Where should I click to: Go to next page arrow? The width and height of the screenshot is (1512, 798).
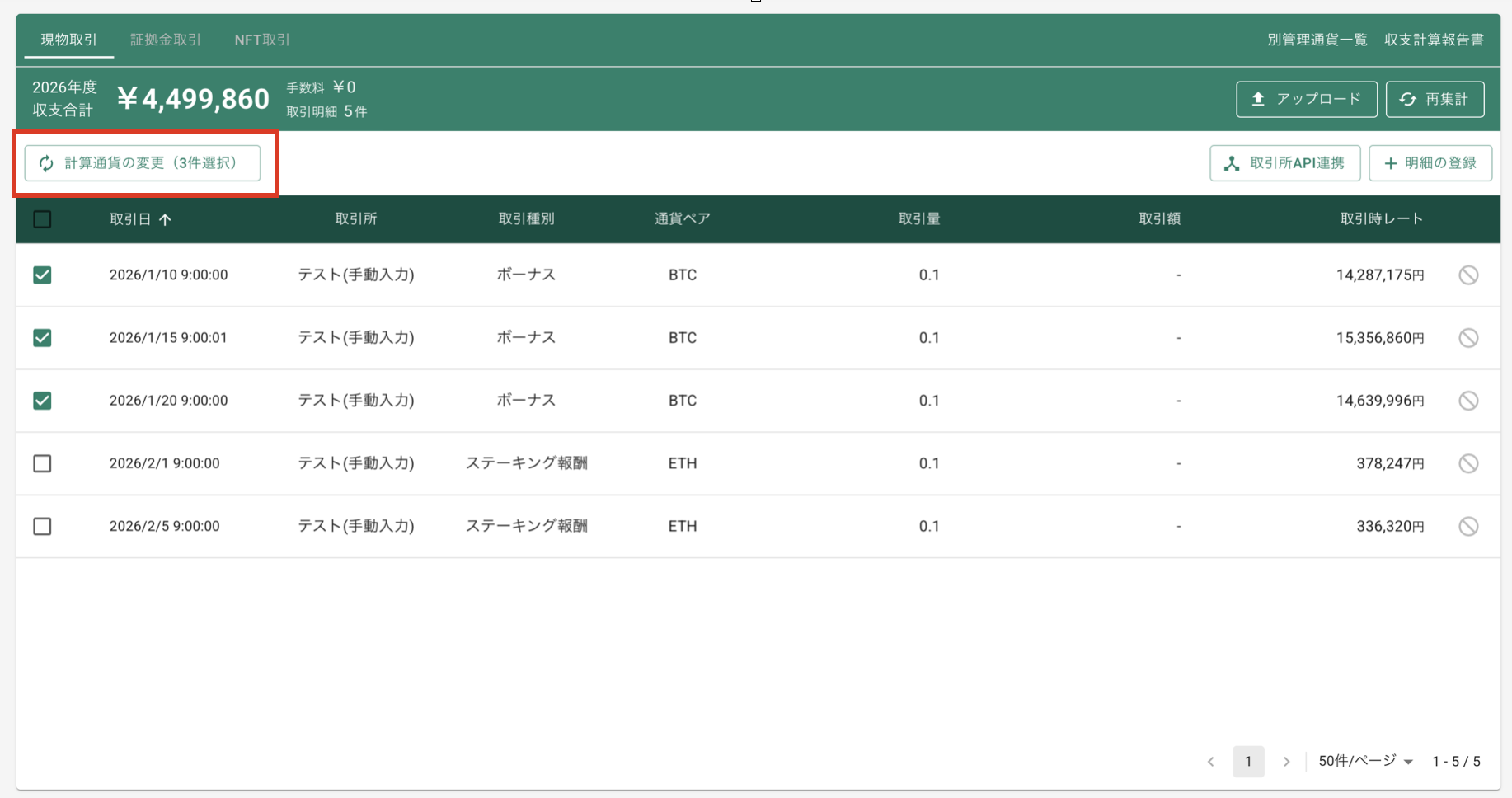pos(1286,762)
